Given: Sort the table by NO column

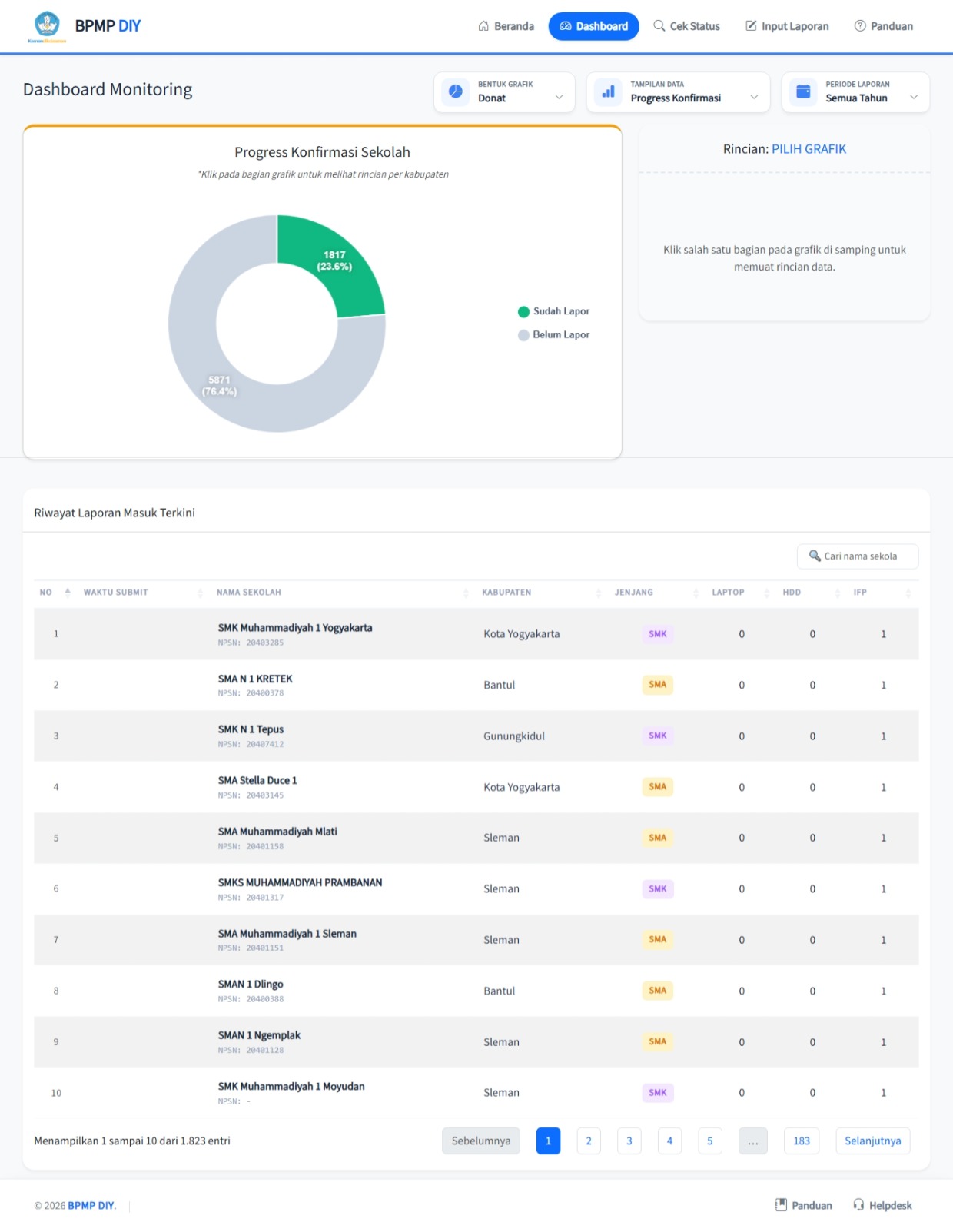Looking at the screenshot, I should click(x=55, y=593).
